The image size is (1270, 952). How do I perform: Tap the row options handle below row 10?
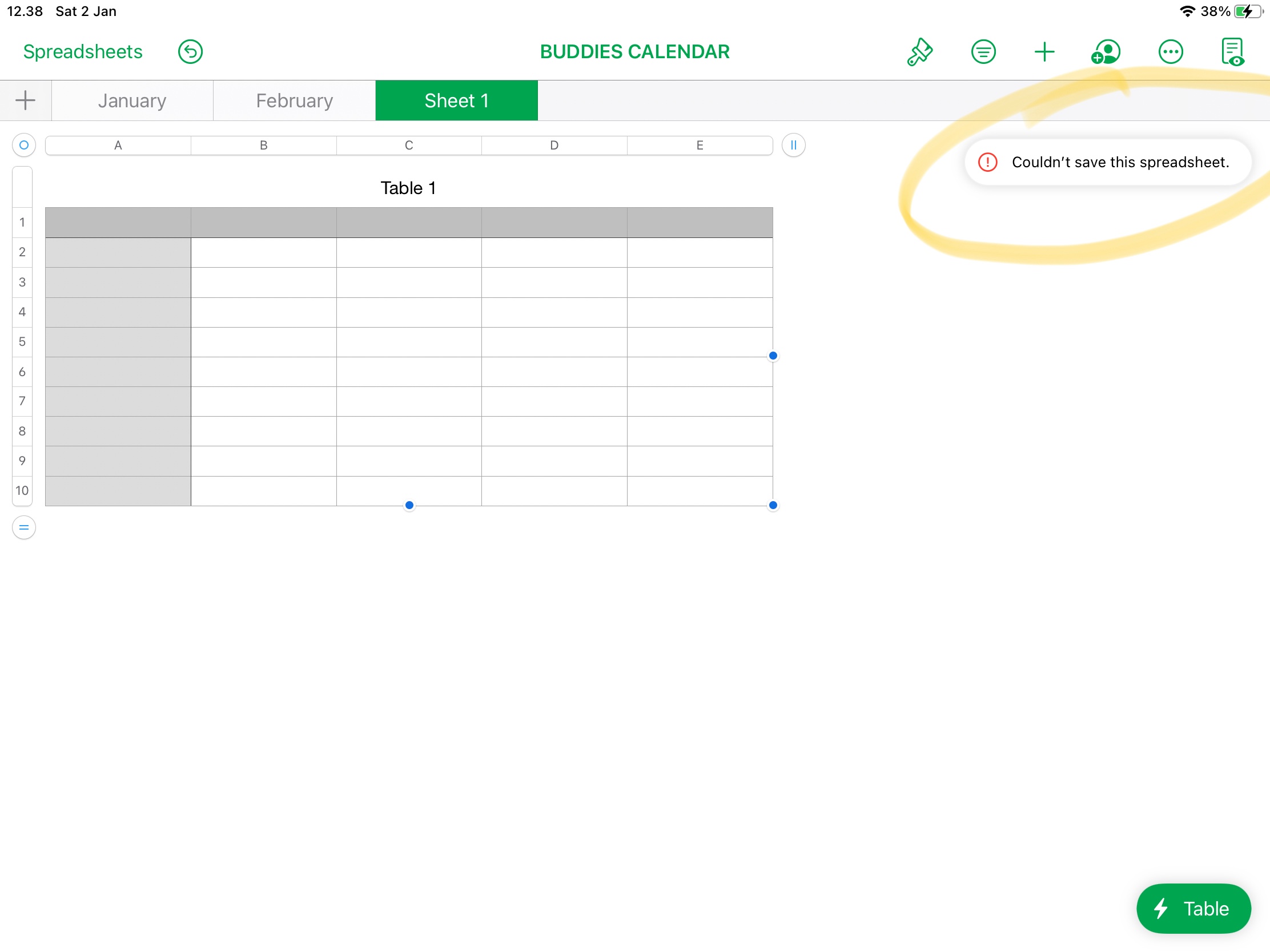click(x=23, y=527)
